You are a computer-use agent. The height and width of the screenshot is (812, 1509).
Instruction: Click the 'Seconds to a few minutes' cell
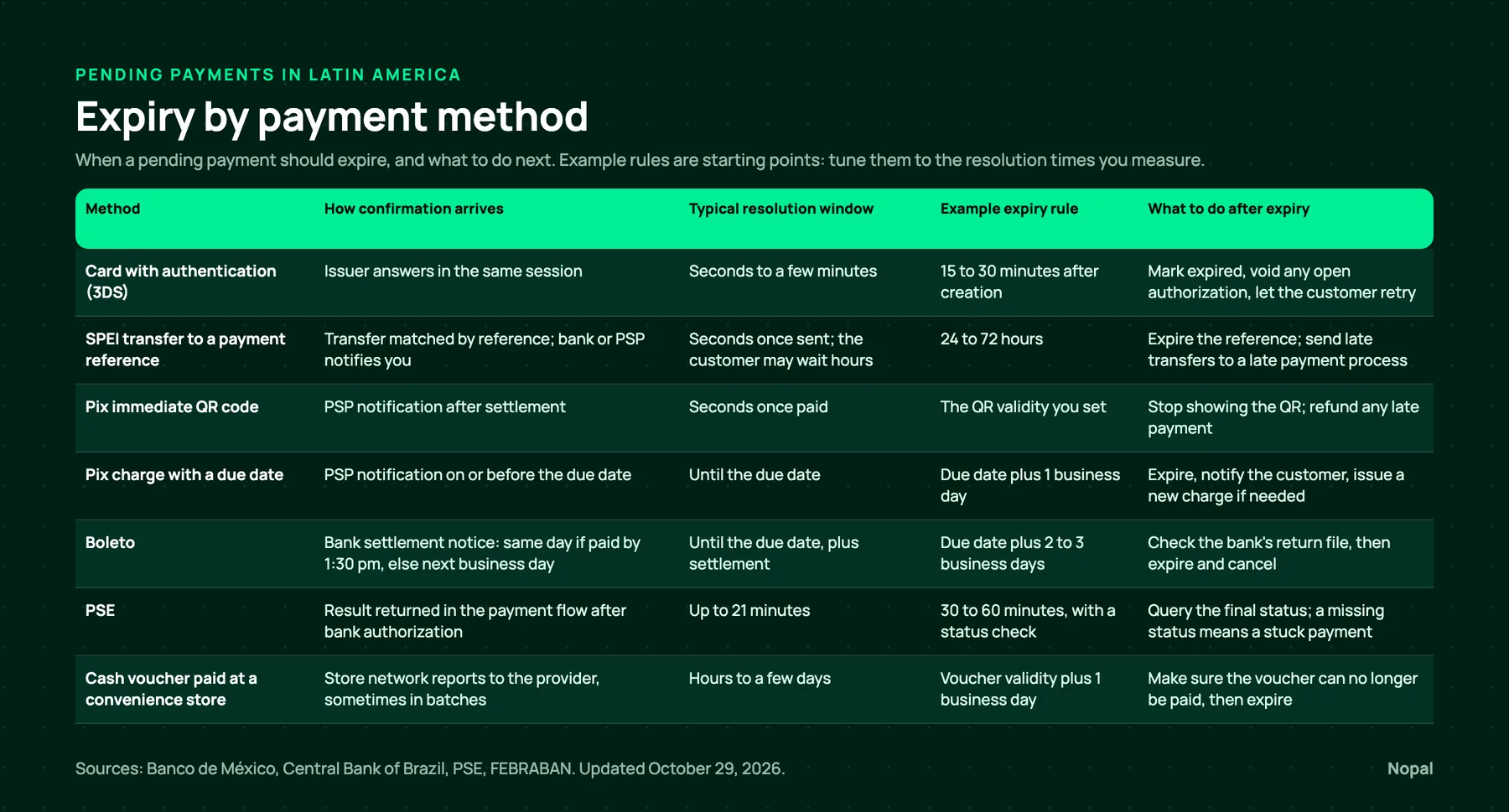click(x=782, y=272)
